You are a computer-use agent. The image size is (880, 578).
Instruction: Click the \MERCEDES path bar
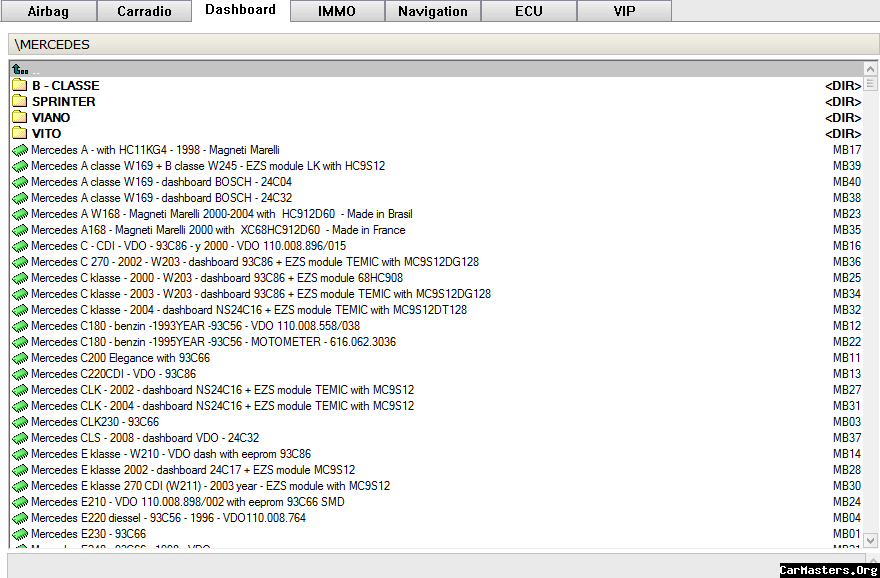click(443, 44)
